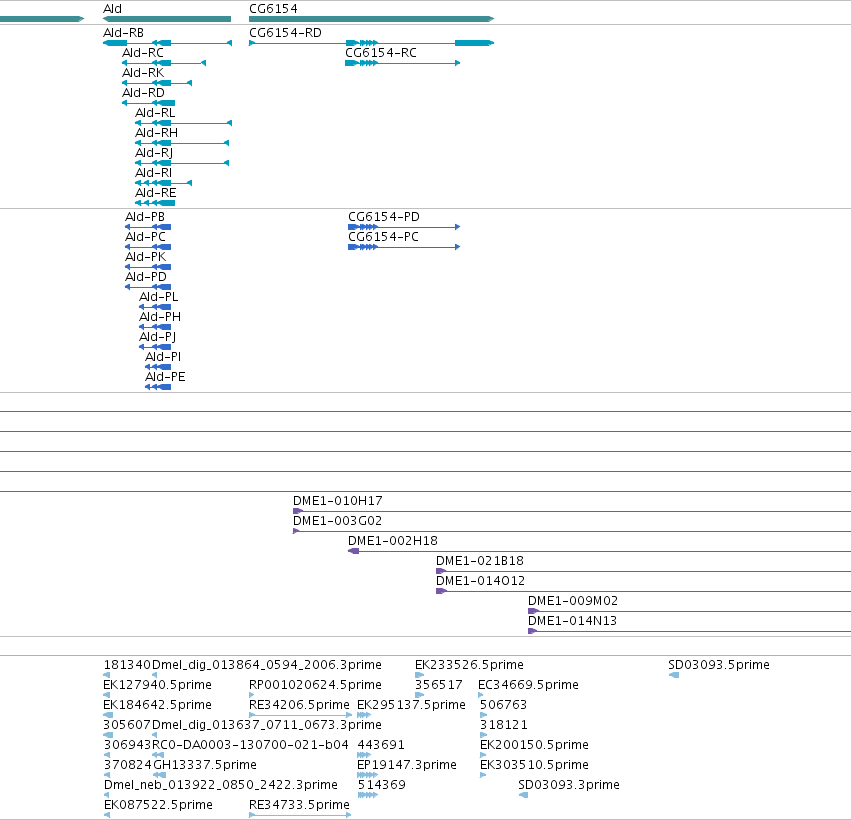Select the Ald-RL transcript label
Screen dimensions: 851x820
(155, 113)
